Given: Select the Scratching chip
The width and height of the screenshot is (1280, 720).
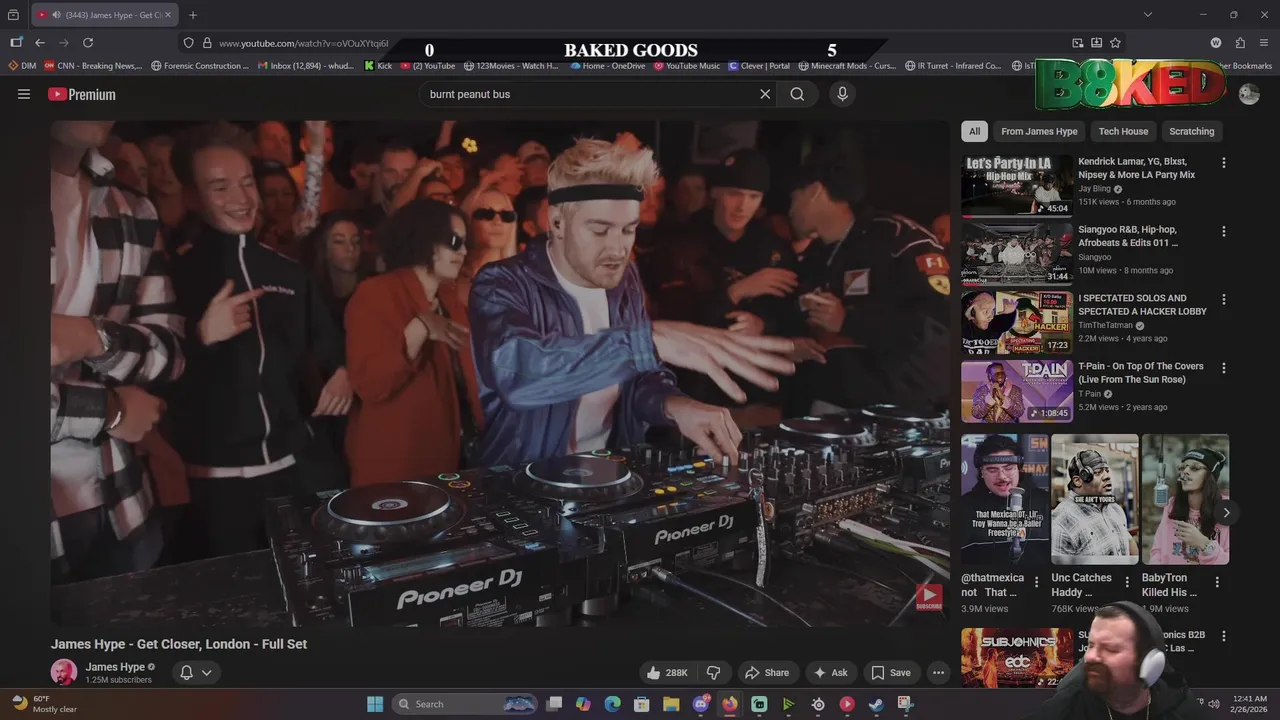Looking at the screenshot, I should click(1191, 131).
